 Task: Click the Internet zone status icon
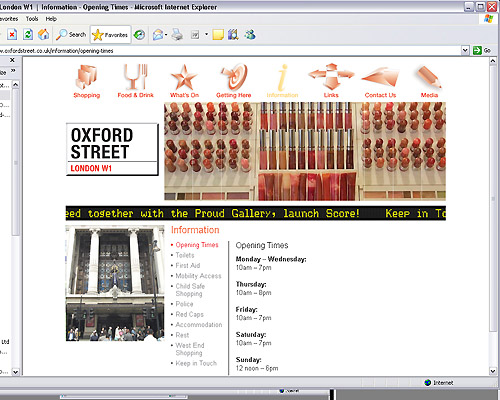pos(428,382)
